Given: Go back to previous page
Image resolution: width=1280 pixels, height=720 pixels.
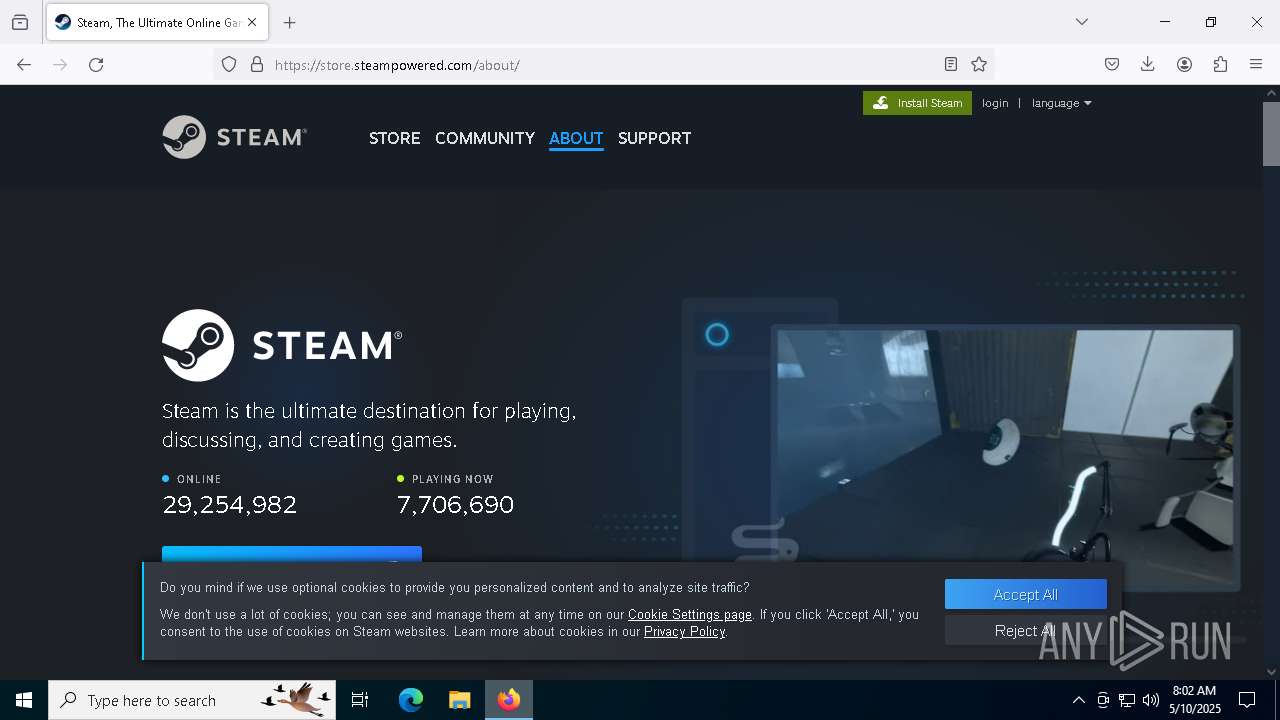Looking at the screenshot, I should click(x=24, y=65).
